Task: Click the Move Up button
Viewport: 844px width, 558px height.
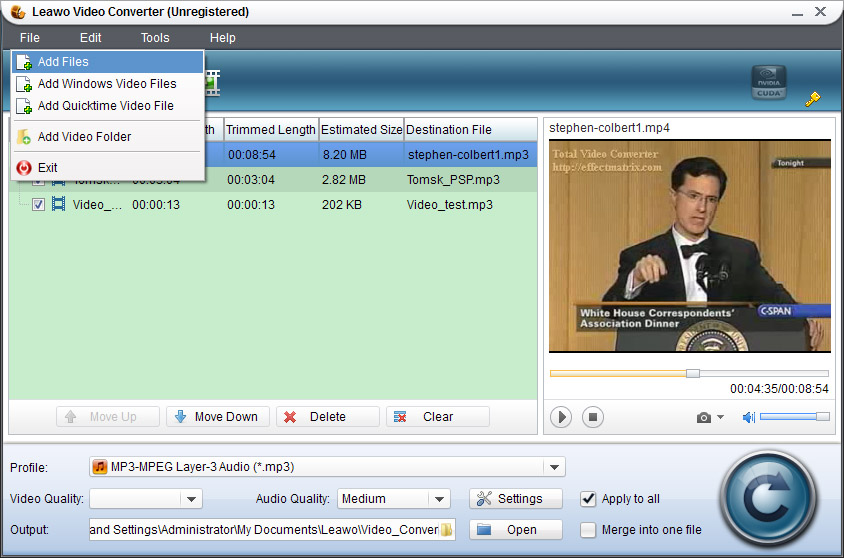Action: [x=108, y=416]
